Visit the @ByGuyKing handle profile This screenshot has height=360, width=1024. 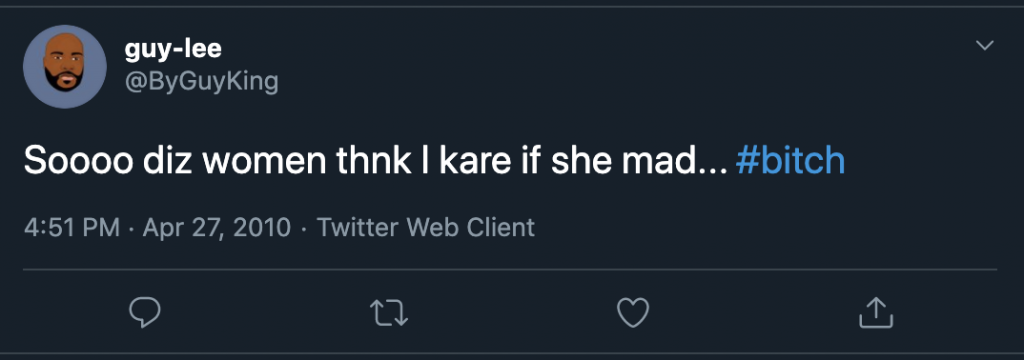click(x=201, y=82)
